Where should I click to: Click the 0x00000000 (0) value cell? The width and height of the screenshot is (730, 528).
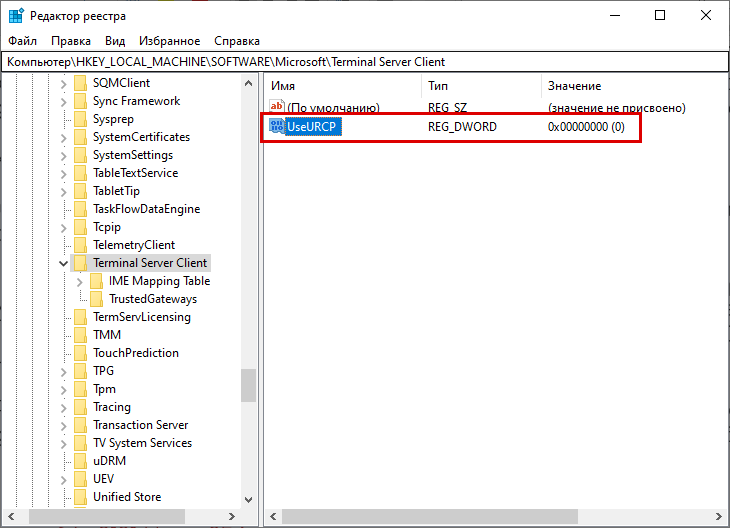pyautogui.click(x=586, y=127)
